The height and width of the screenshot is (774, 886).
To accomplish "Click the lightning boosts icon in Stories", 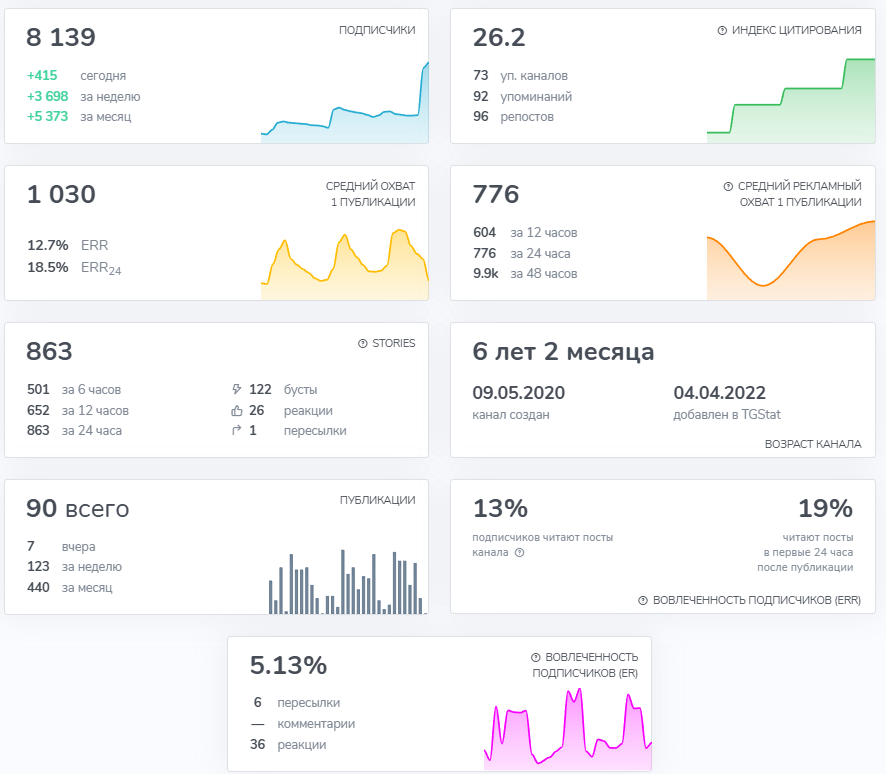I will coord(236,389).
